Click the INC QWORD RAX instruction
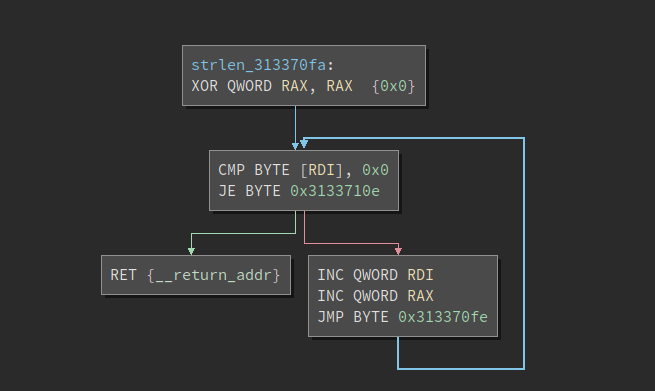The width and height of the screenshot is (655, 391). [x=376, y=296]
